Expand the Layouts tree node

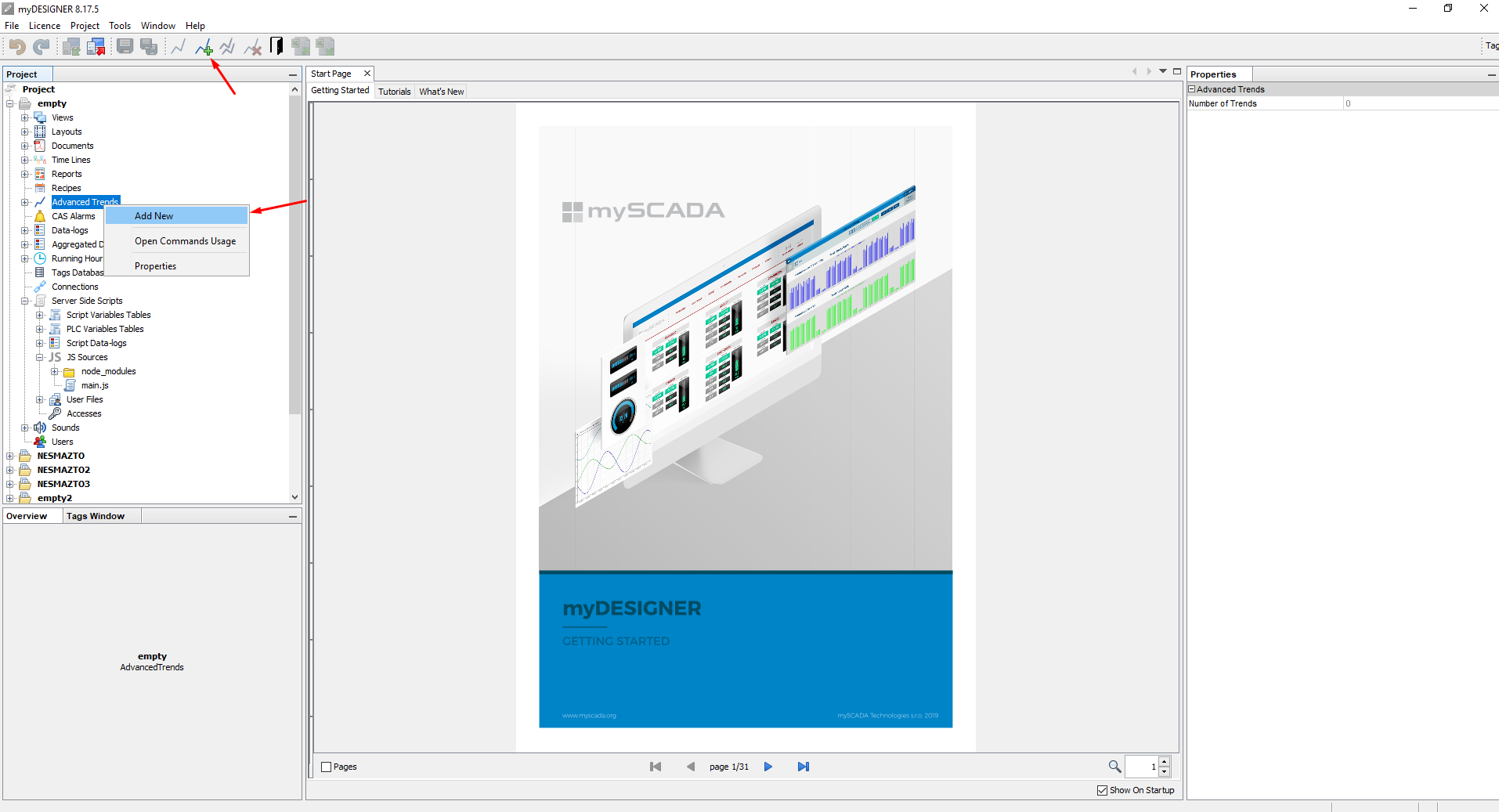pos(24,132)
